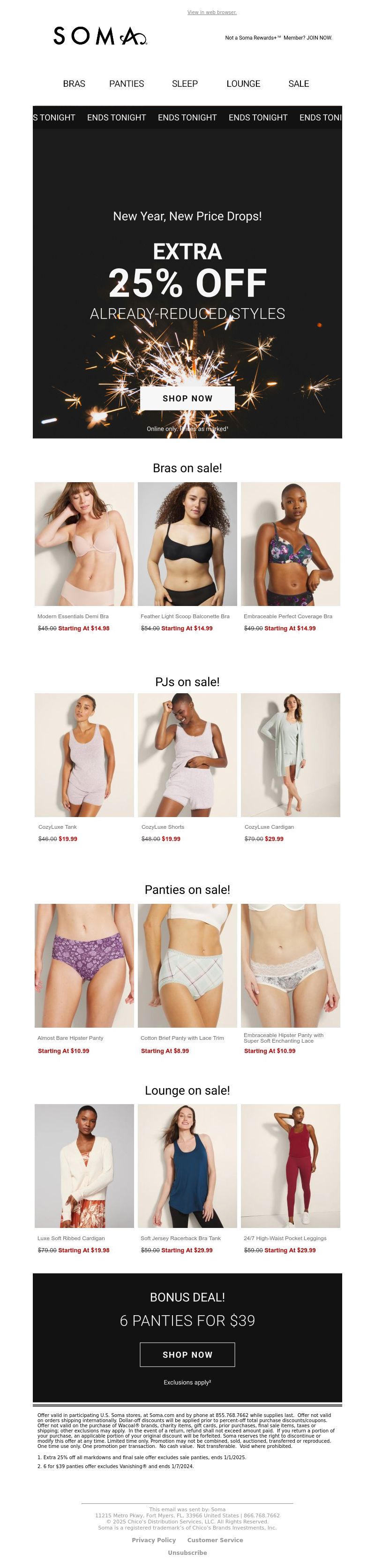Select the Feather Light Scoop Balconette Bra image

pos(187,544)
